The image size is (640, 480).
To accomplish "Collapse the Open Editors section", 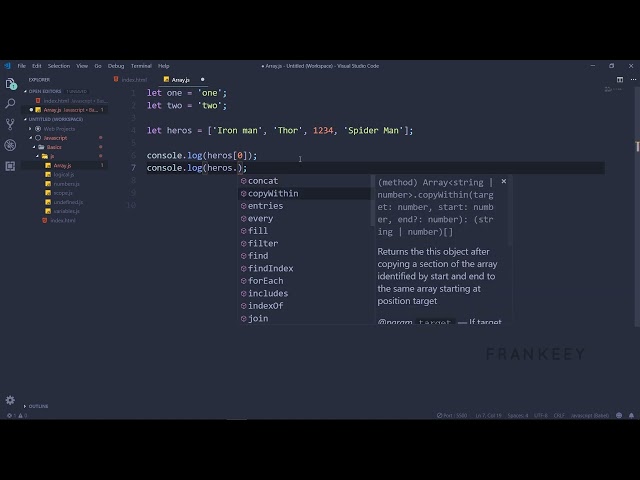I will point(44,91).
